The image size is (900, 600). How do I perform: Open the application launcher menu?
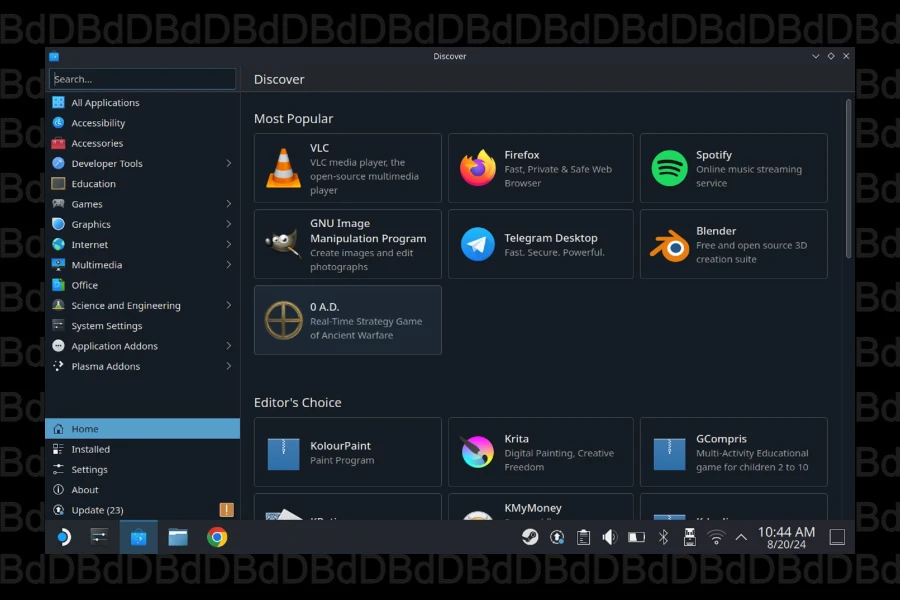tap(64, 537)
